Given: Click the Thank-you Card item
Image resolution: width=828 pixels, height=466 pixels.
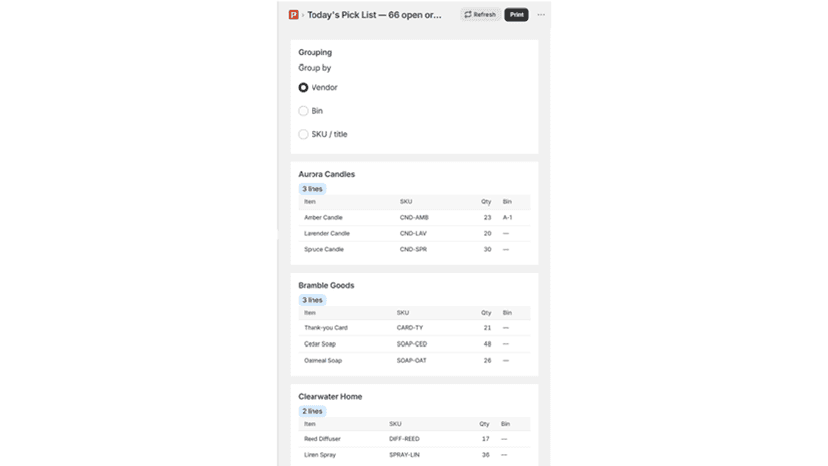Looking at the screenshot, I should pyautogui.click(x=326, y=328).
